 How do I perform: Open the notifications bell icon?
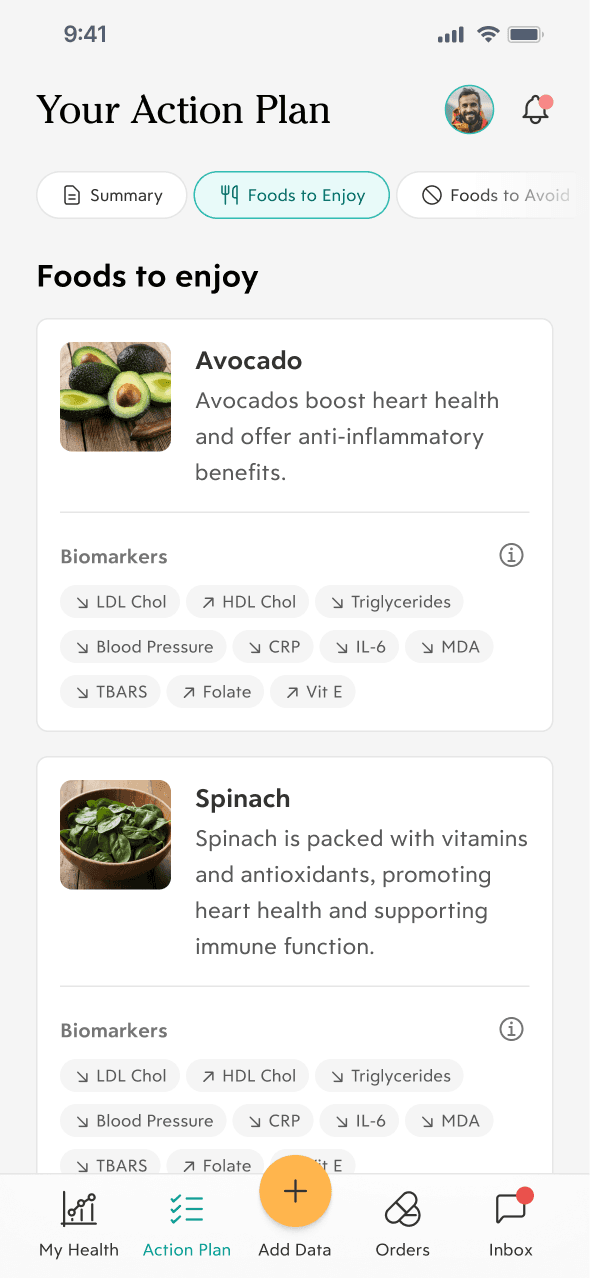pos(536,110)
